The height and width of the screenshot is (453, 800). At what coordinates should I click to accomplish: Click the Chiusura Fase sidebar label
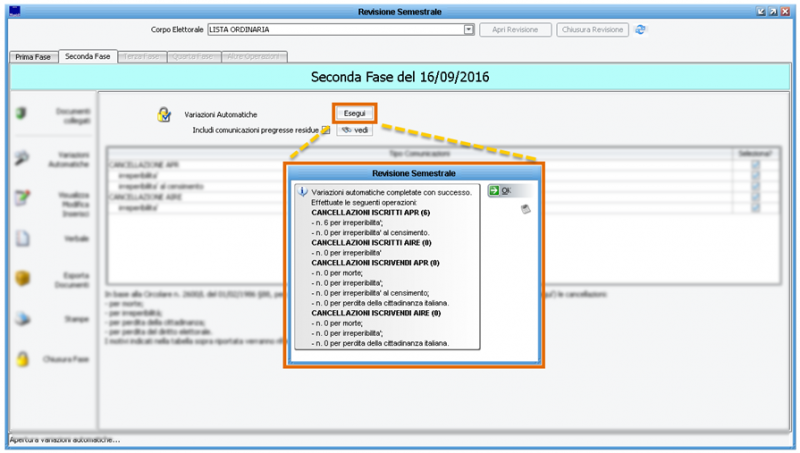tap(66, 359)
